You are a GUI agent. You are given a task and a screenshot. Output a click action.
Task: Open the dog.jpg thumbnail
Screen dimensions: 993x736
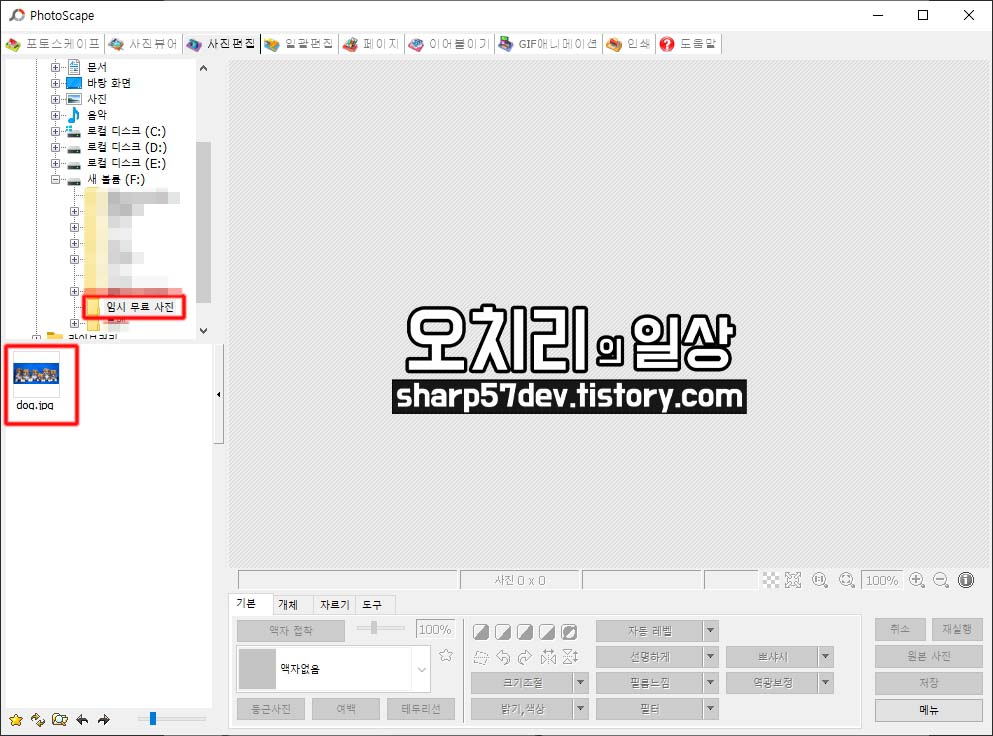tap(36, 383)
